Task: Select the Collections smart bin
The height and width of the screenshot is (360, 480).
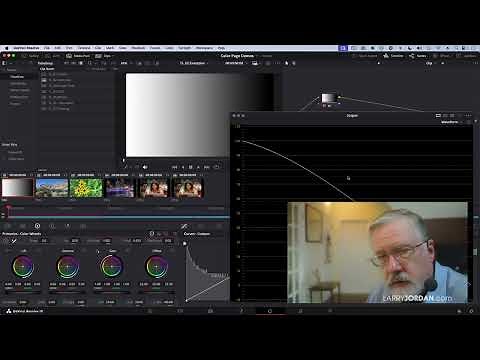Action: coord(16,159)
